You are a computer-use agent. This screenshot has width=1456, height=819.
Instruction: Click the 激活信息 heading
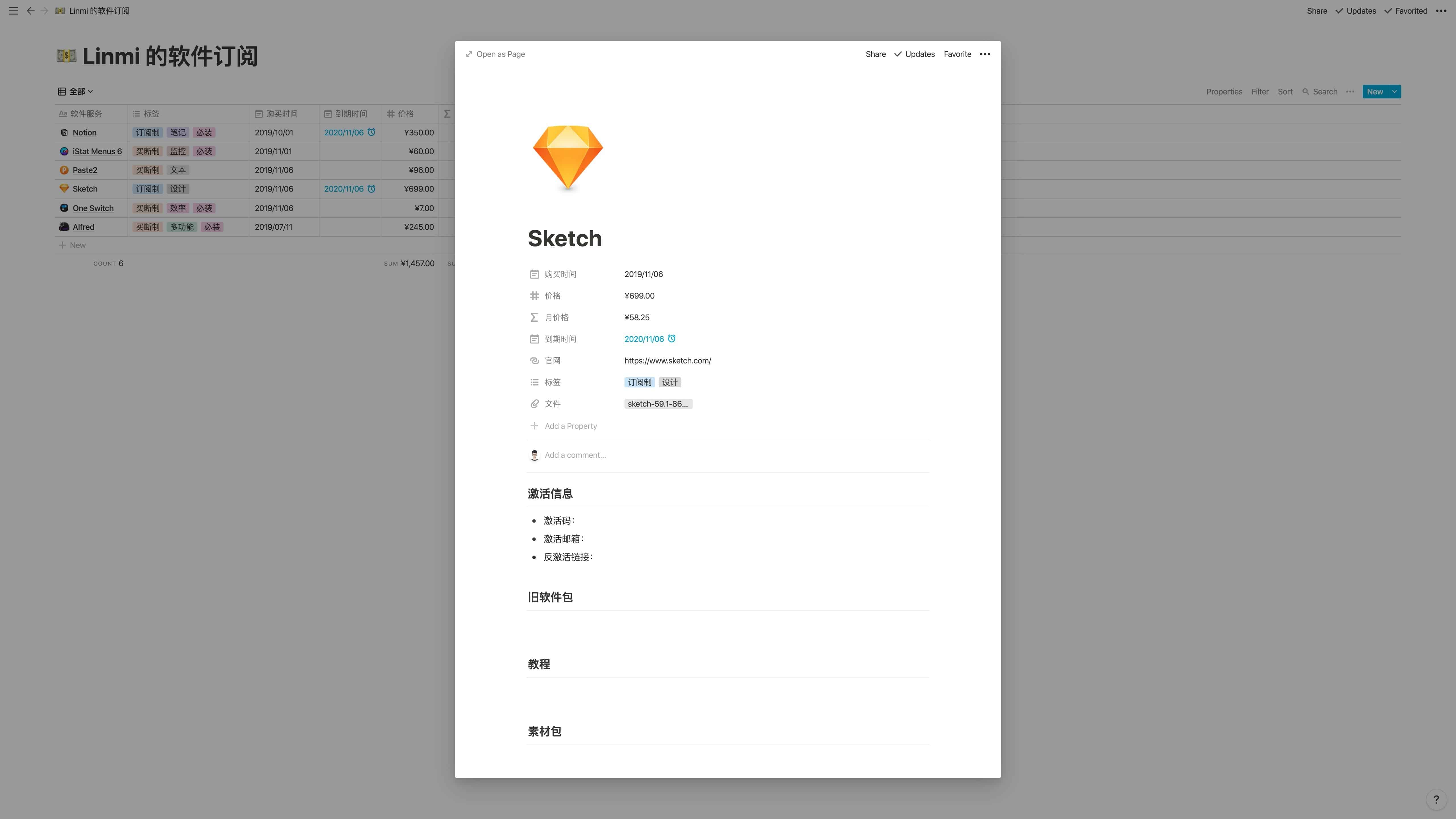550,493
